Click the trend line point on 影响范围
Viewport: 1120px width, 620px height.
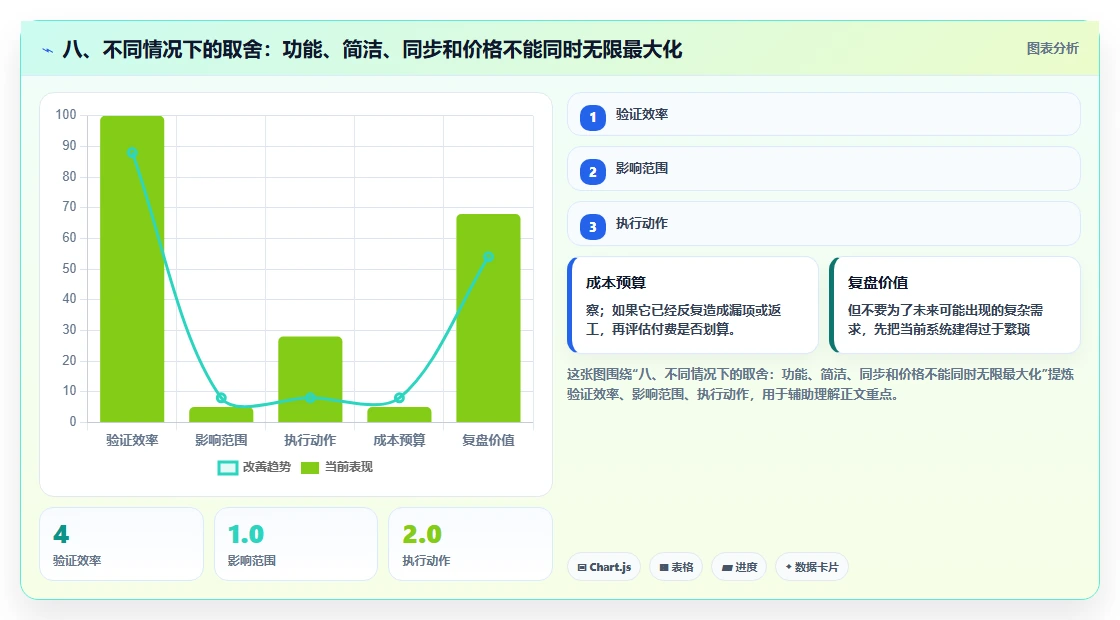point(221,398)
